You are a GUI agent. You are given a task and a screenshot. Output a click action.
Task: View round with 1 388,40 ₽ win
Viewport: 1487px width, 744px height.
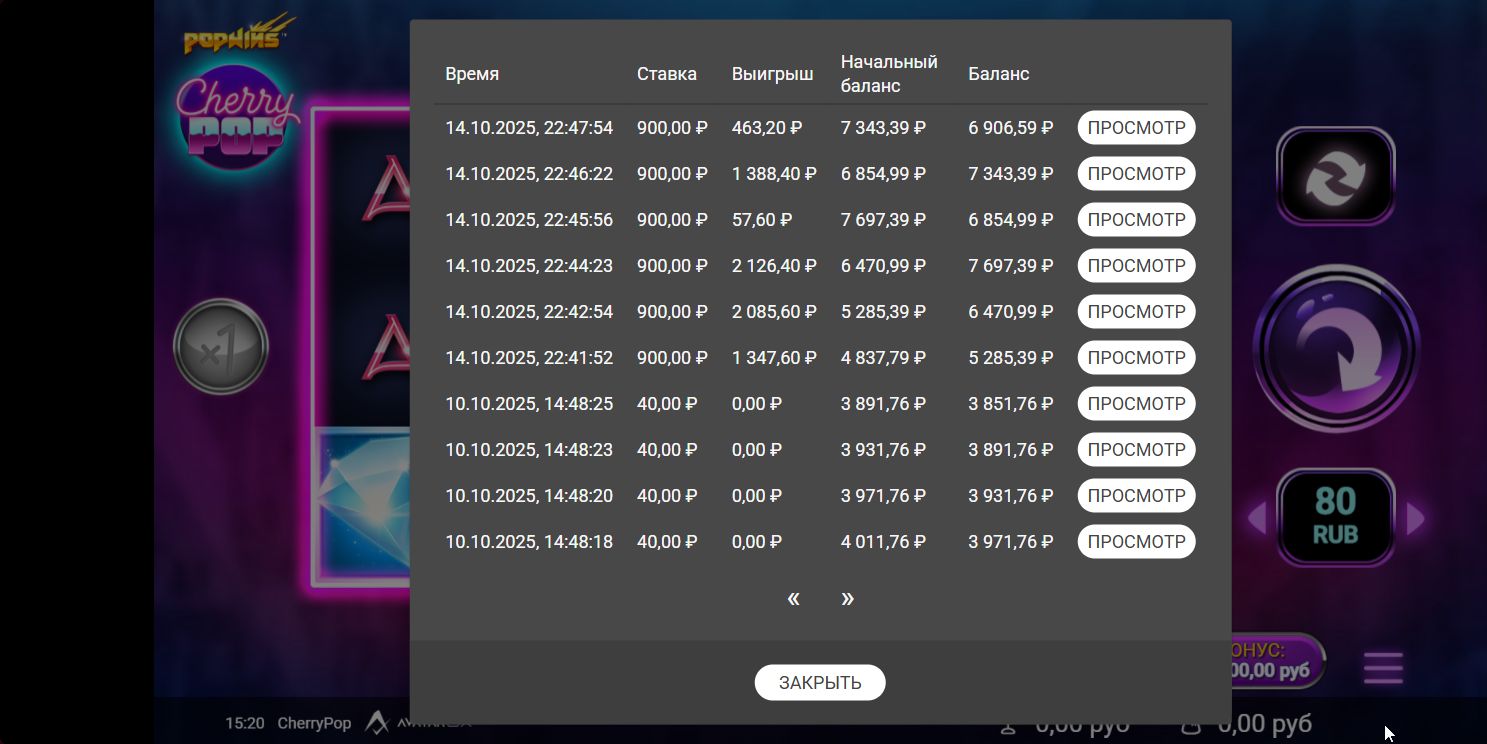click(1136, 174)
